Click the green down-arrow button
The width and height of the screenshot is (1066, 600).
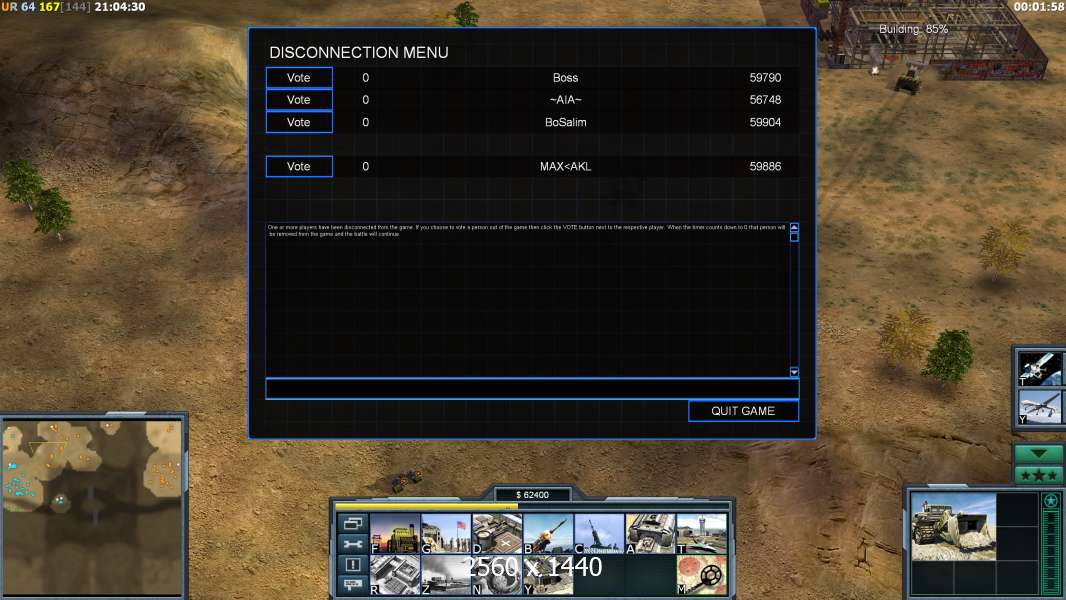pos(1039,453)
